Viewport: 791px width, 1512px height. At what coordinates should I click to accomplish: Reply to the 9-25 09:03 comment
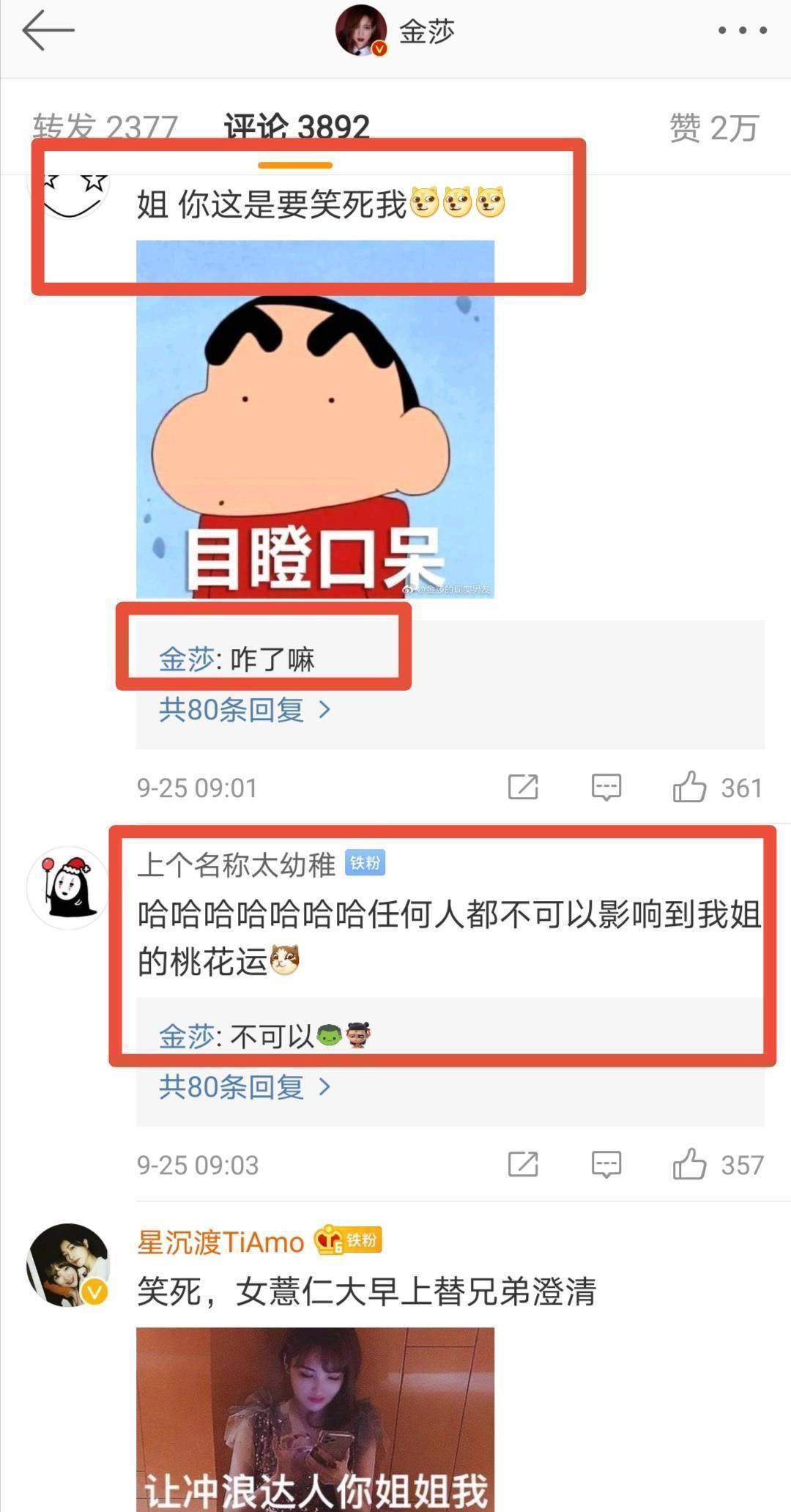(606, 1165)
